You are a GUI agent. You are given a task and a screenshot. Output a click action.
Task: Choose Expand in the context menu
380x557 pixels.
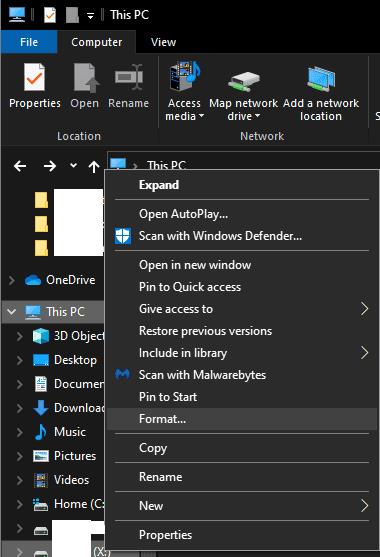pos(241,185)
